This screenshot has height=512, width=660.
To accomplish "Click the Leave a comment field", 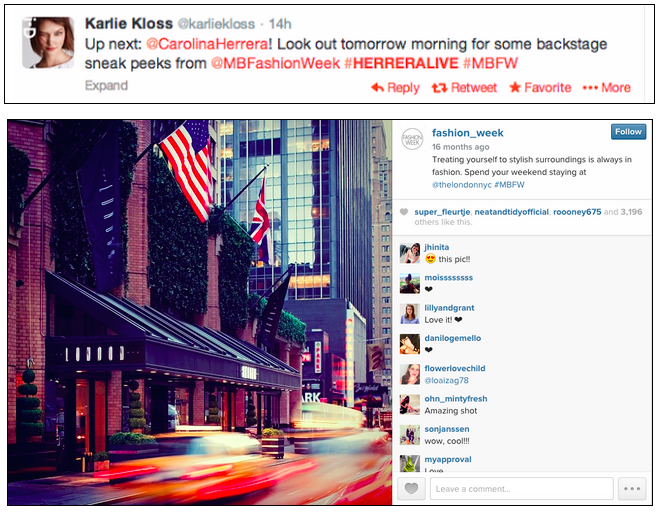I will coord(522,489).
